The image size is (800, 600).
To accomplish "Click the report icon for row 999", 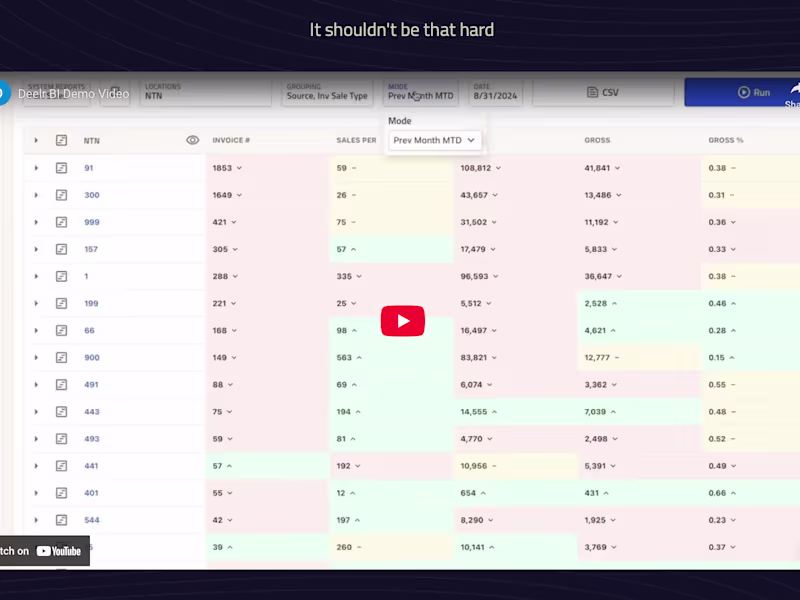I will point(61,222).
